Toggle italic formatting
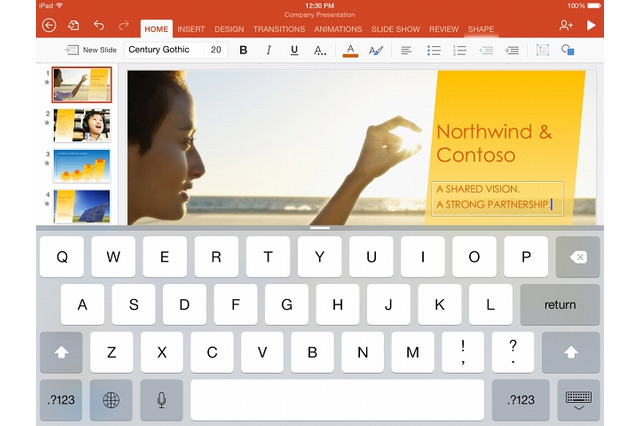Screen dimensions: 640x426 point(269,50)
